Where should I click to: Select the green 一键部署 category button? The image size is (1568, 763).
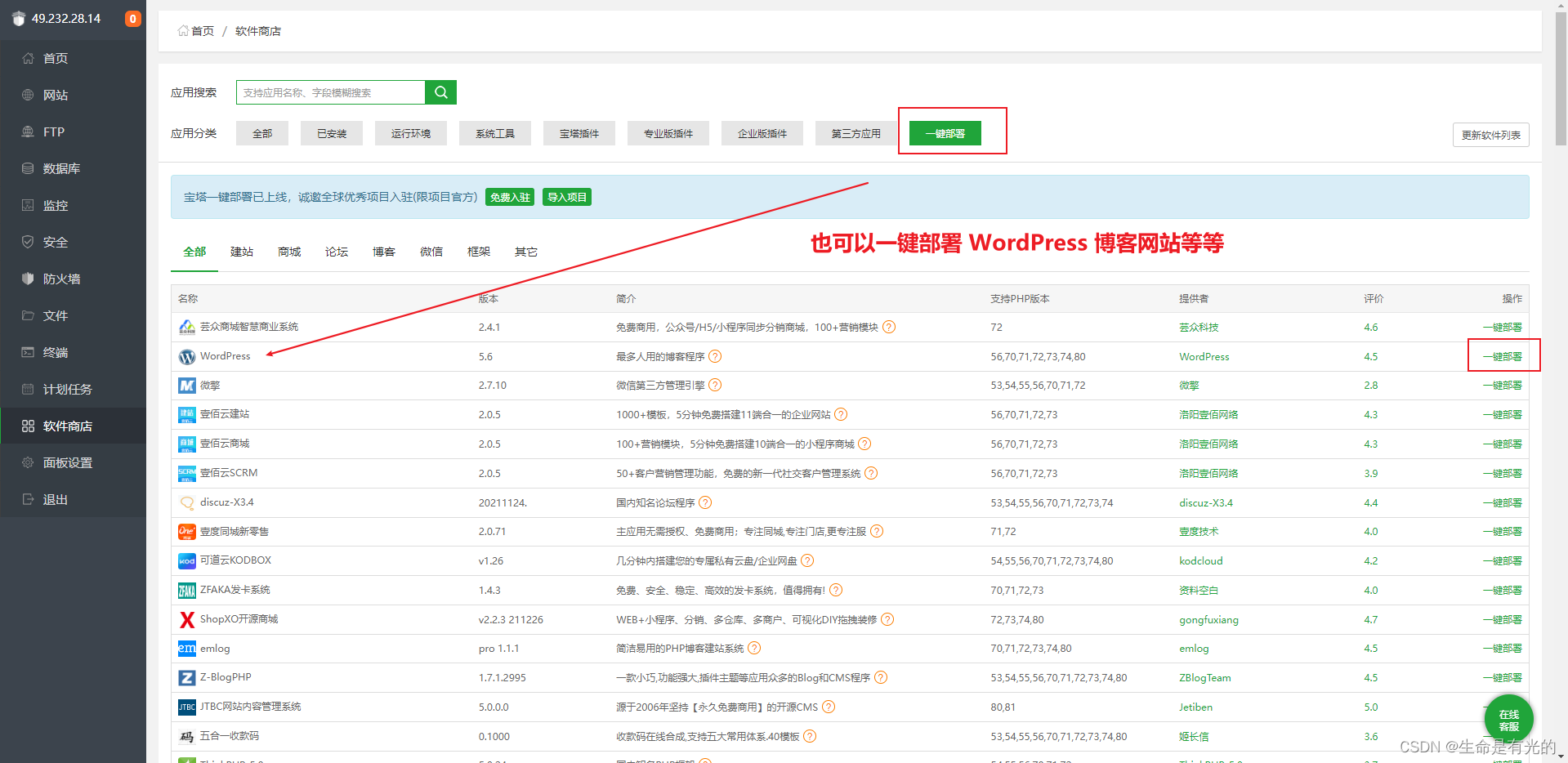point(945,133)
